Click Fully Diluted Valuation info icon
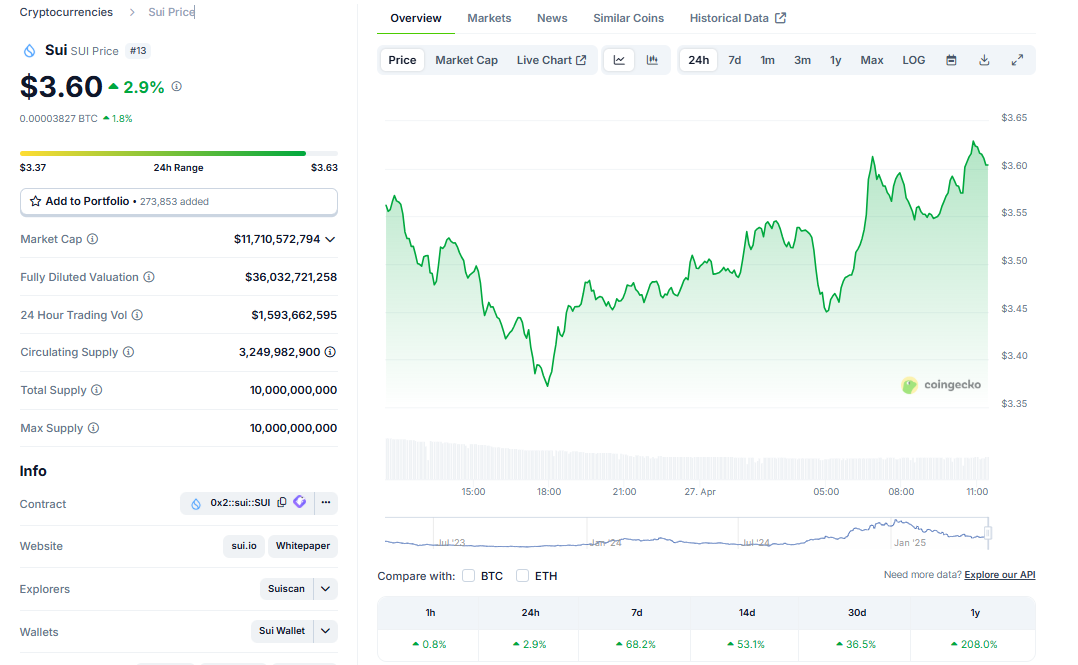Screen dimensions: 1078x665 click(148, 276)
